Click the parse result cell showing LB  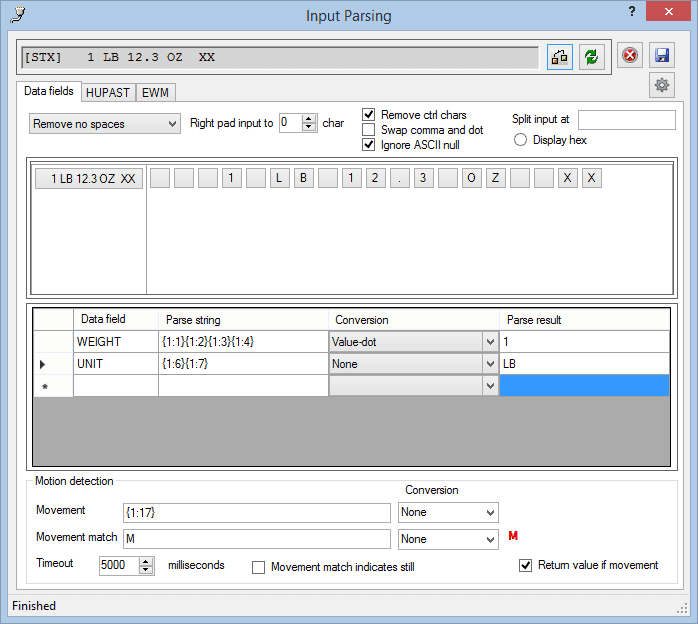[x=584, y=364]
